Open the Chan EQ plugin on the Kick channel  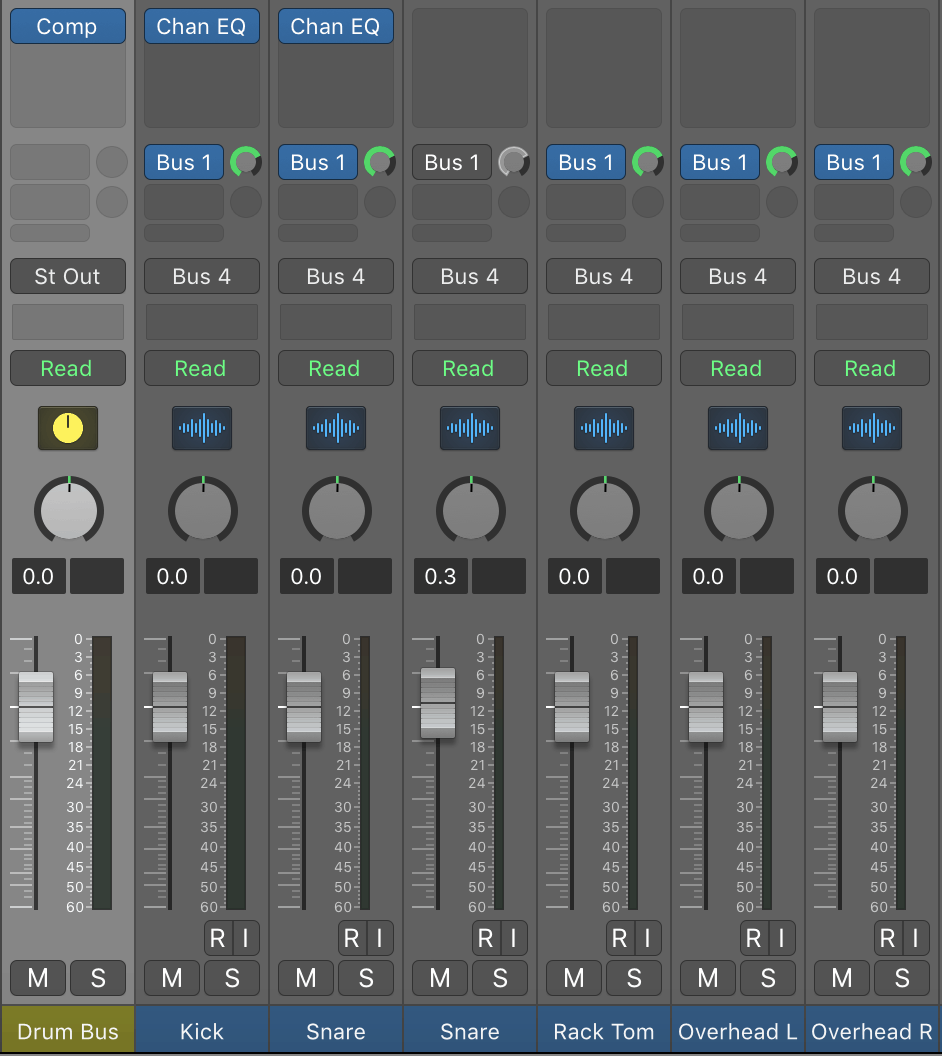[x=201, y=26]
